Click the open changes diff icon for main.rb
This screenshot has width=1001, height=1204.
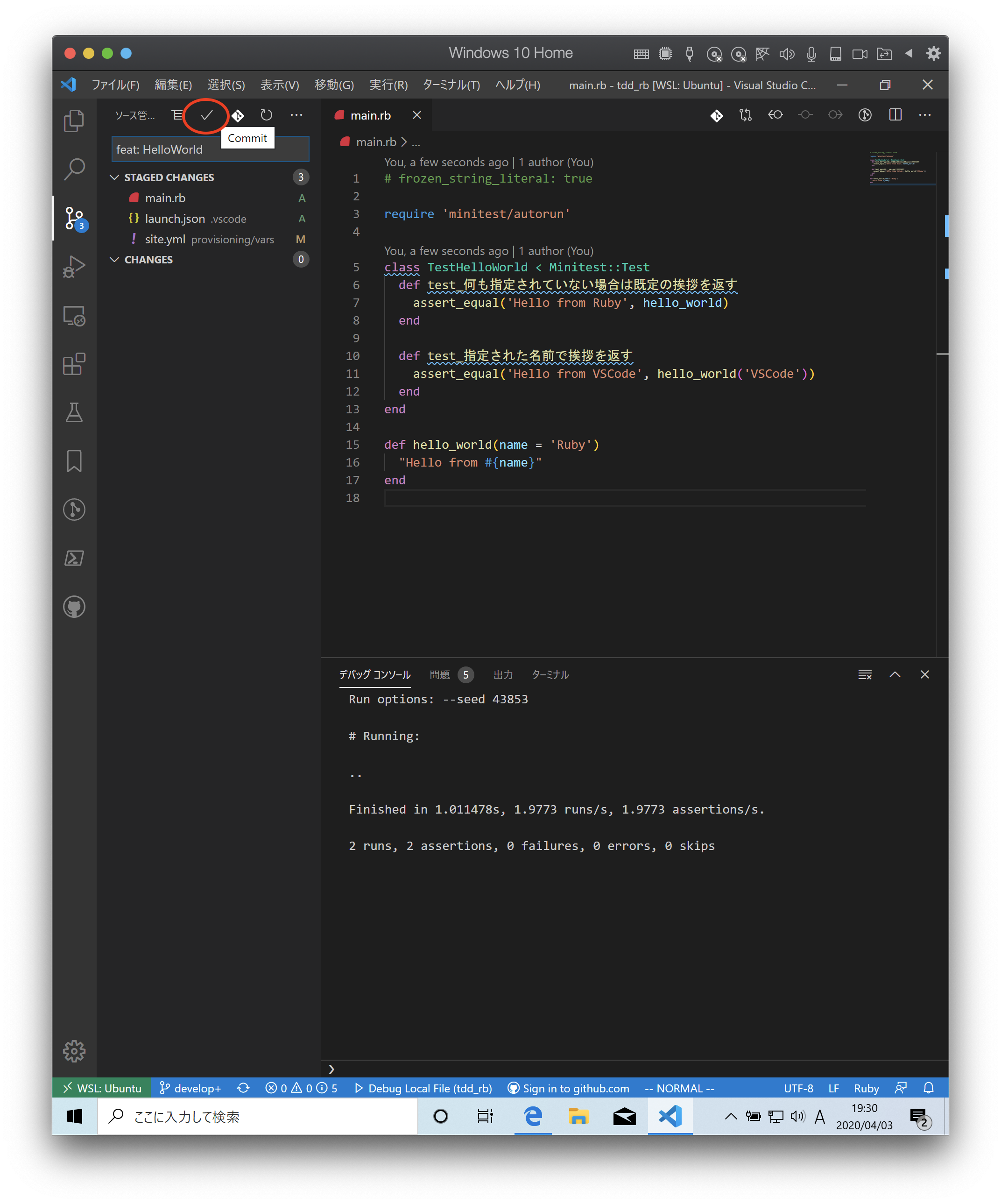click(x=717, y=115)
